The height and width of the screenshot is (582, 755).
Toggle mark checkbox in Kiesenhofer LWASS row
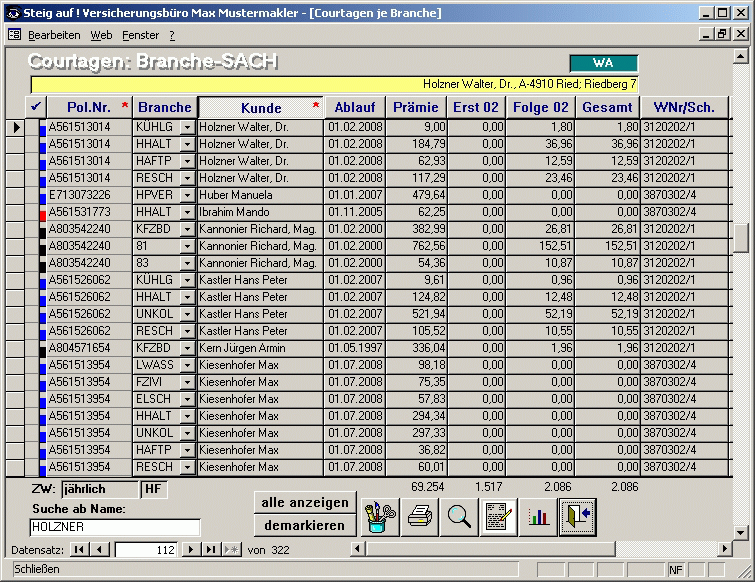point(32,365)
